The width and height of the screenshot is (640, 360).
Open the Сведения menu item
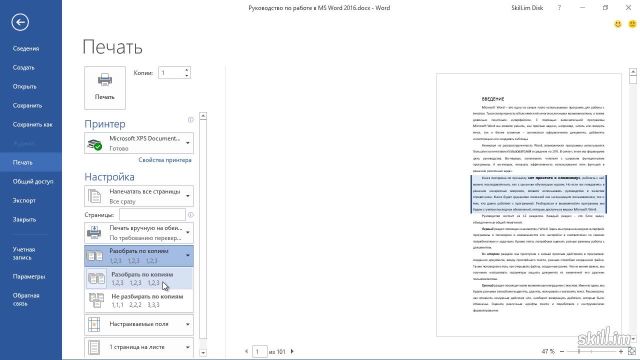[26, 49]
